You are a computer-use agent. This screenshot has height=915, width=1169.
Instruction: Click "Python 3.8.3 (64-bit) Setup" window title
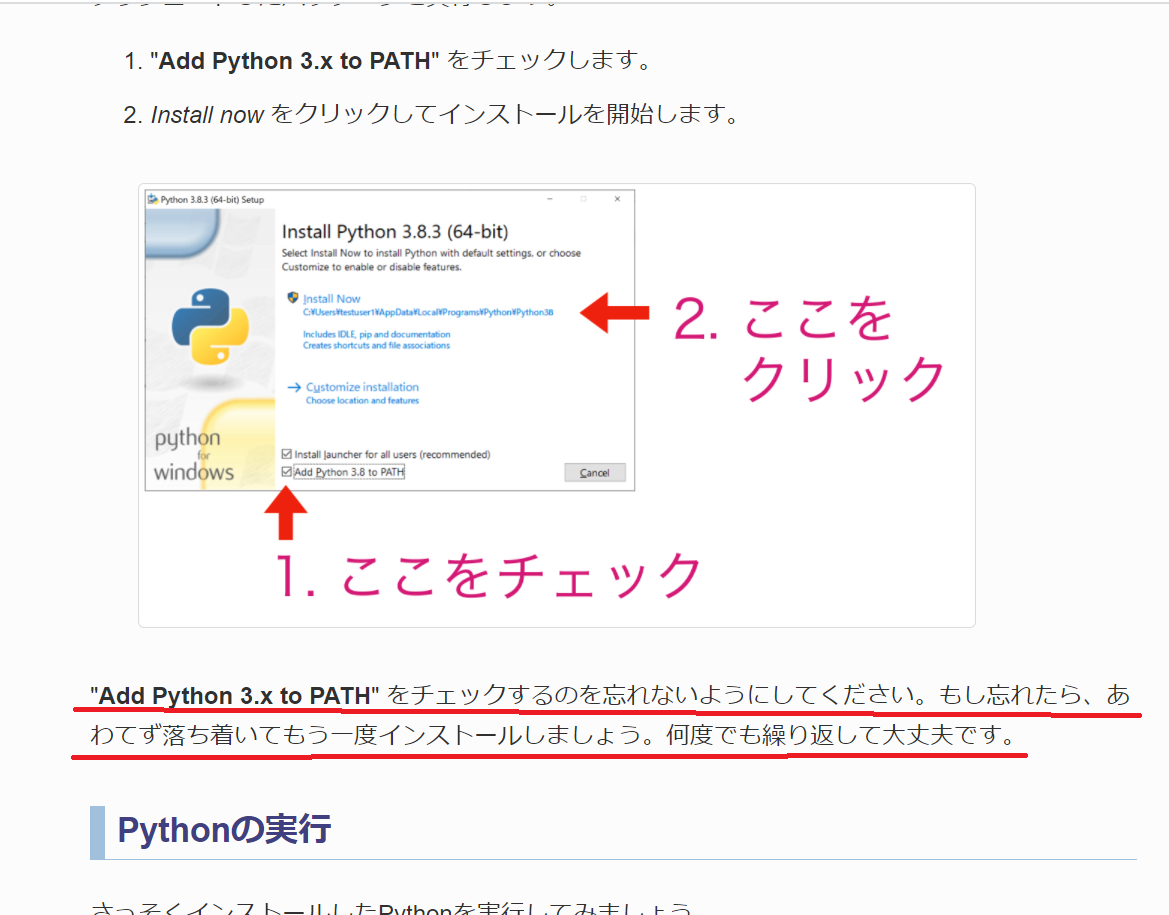pyautogui.click(x=212, y=200)
